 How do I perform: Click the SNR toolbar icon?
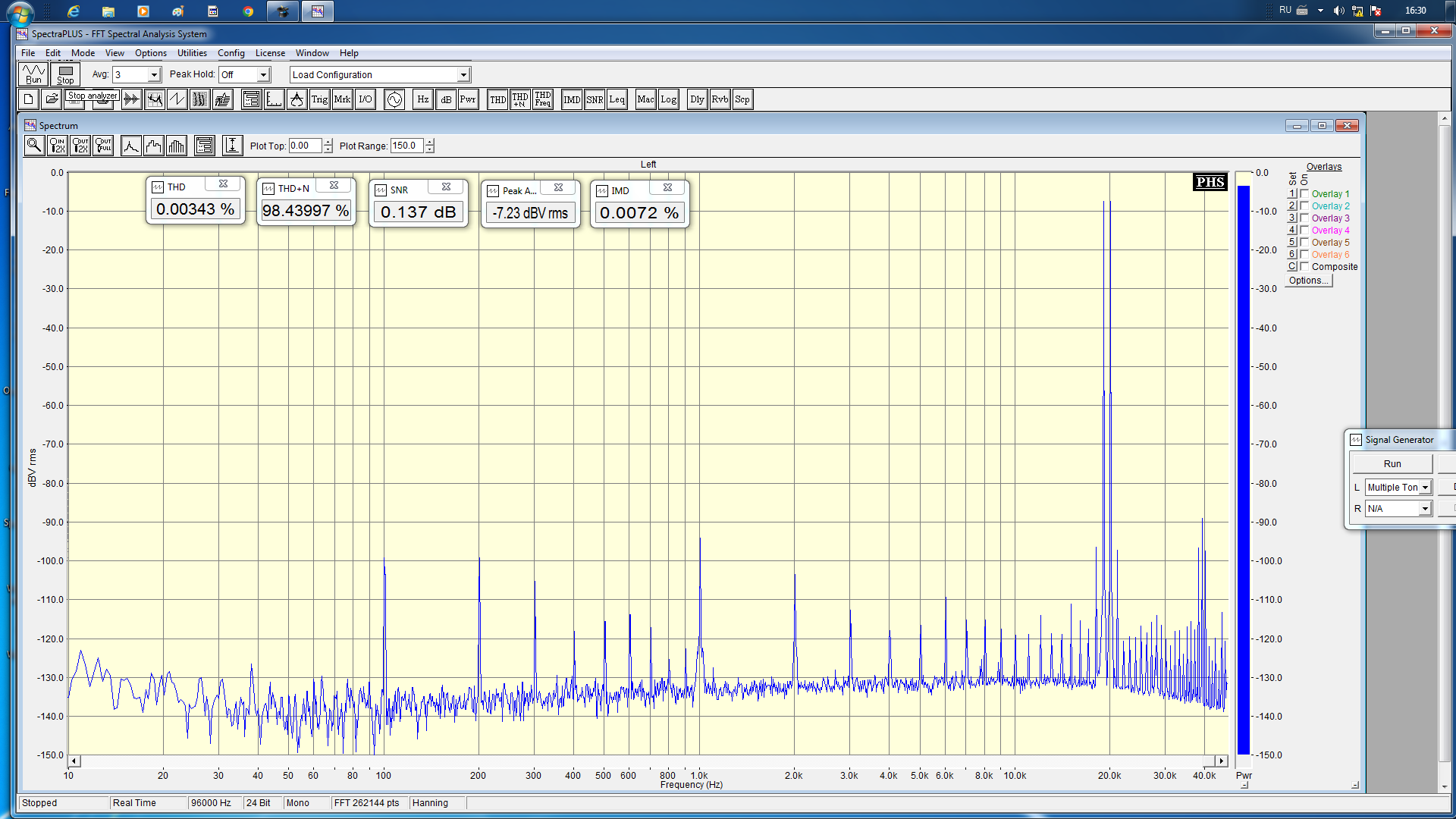[595, 99]
